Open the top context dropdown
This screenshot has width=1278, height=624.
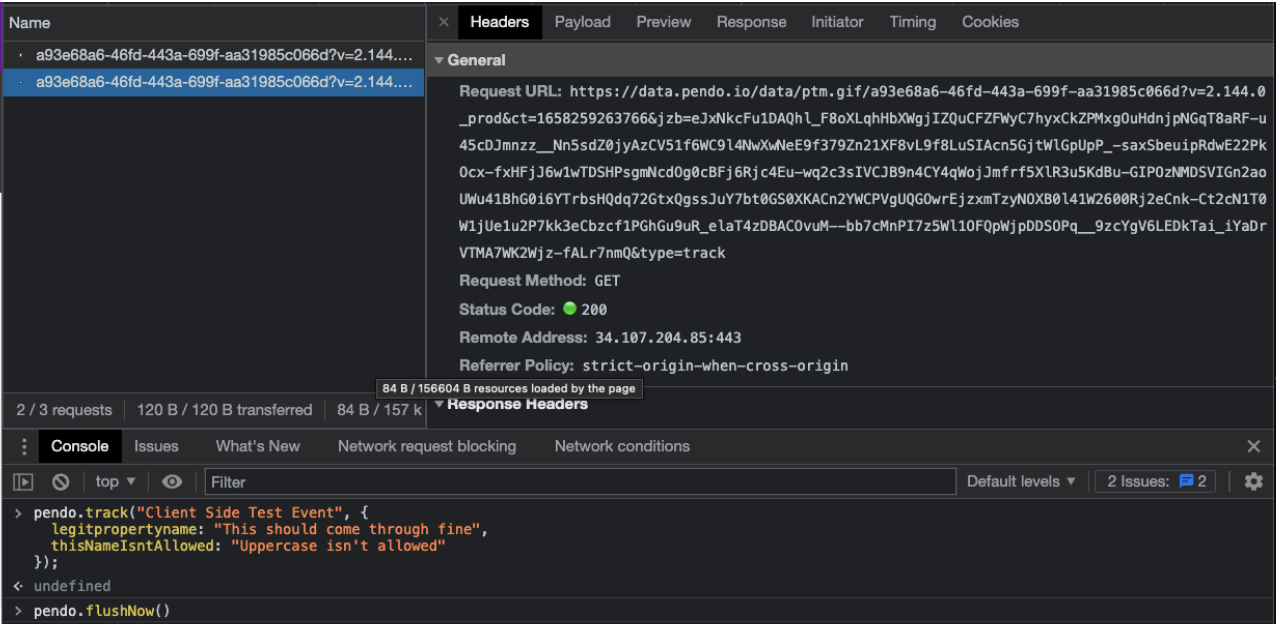pyautogui.click(x=115, y=482)
